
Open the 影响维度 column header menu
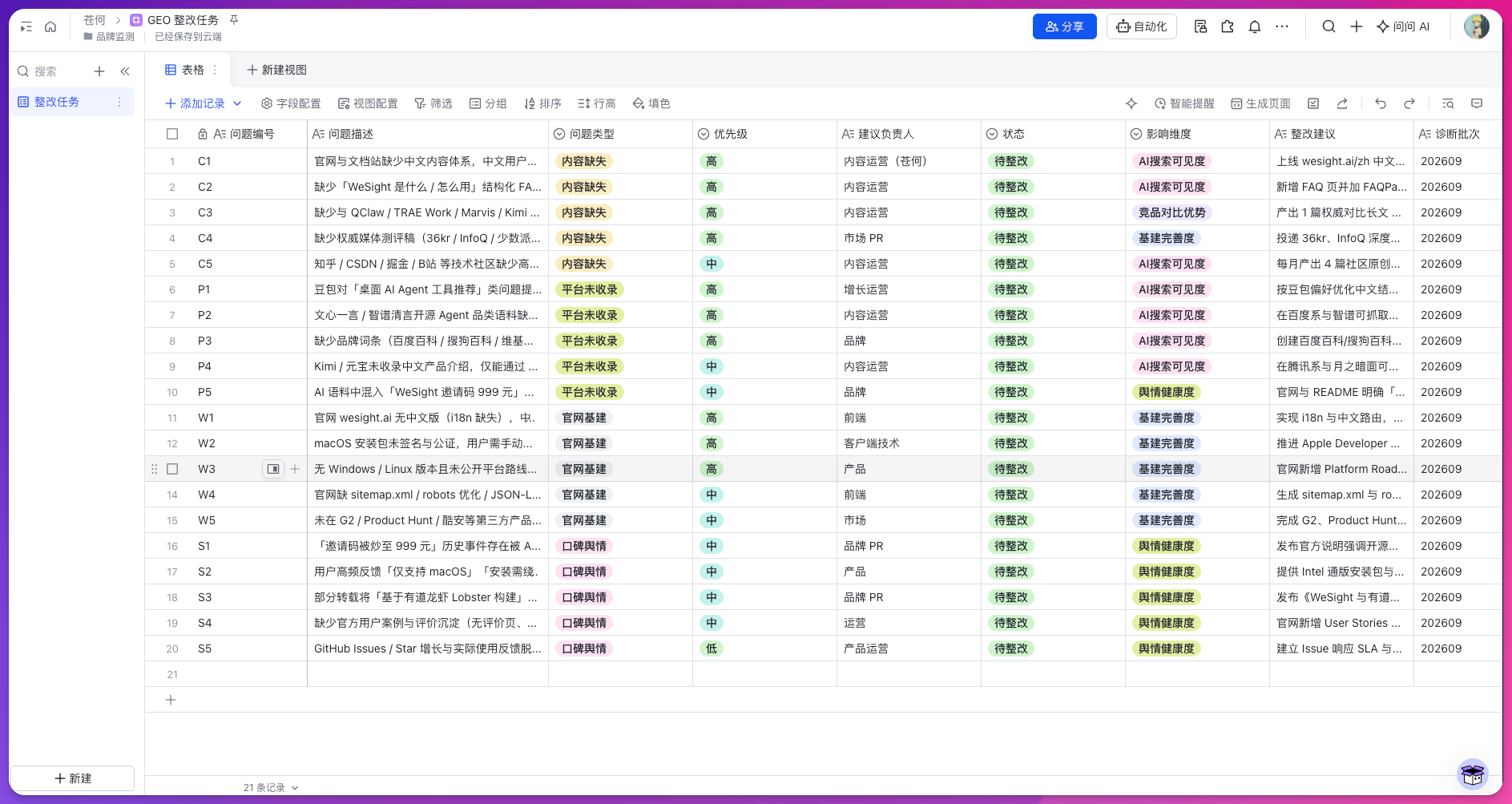coord(1197,134)
